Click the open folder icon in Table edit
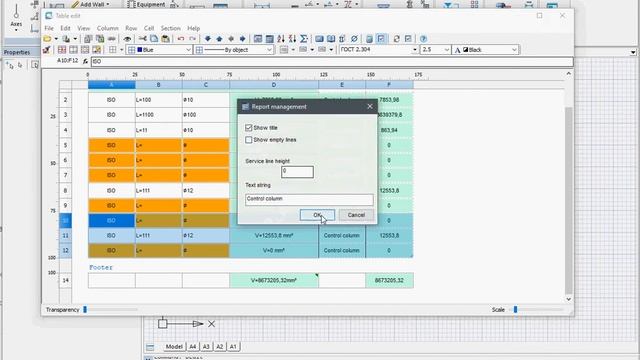The width and height of the screenshot is (640, 360). point(47,39)
